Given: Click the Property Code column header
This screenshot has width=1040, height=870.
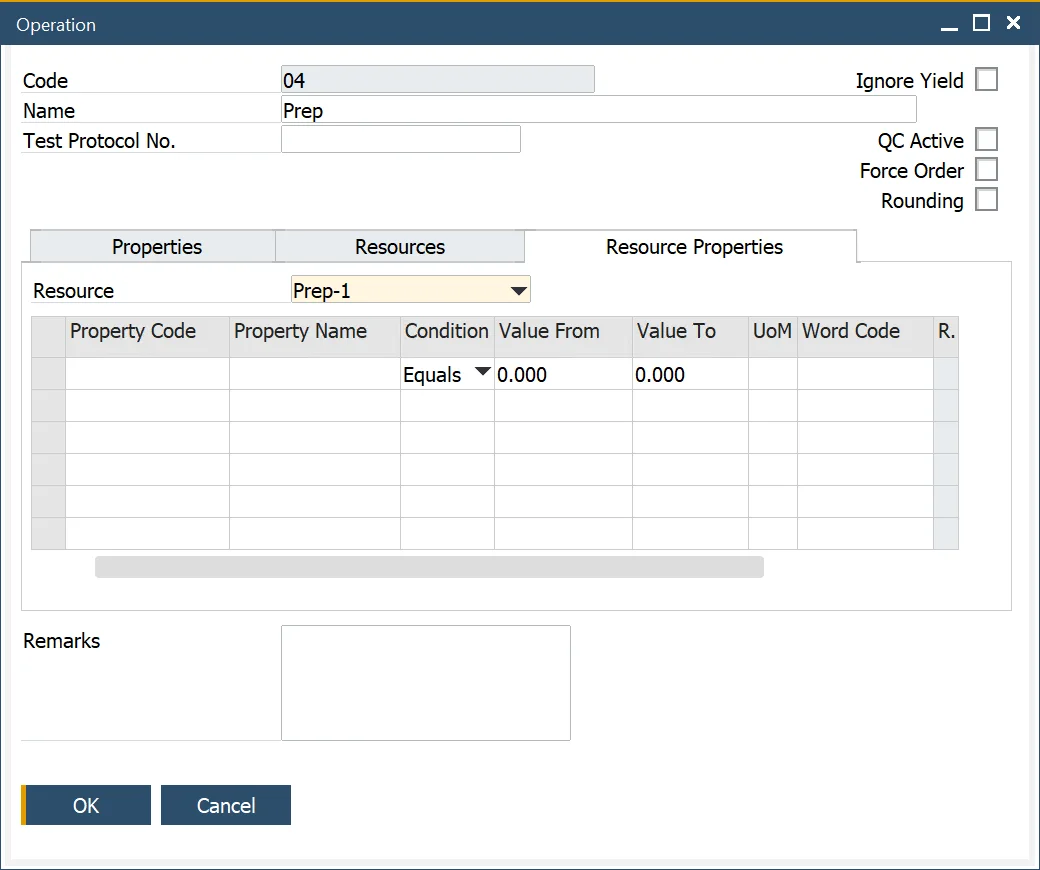Looking at the screenshot, I should (133, 331).
